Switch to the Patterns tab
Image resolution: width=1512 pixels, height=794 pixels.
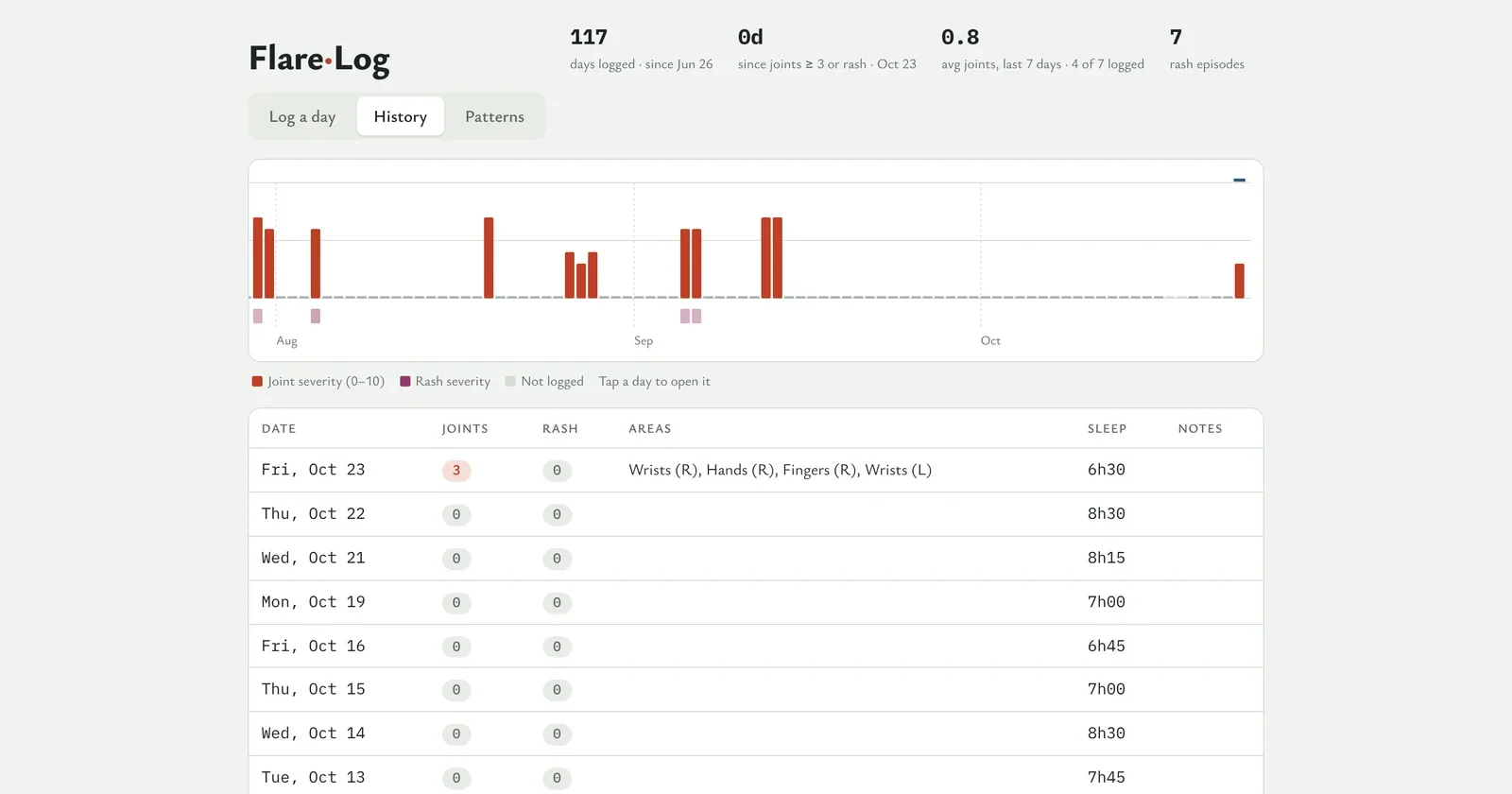494,116
